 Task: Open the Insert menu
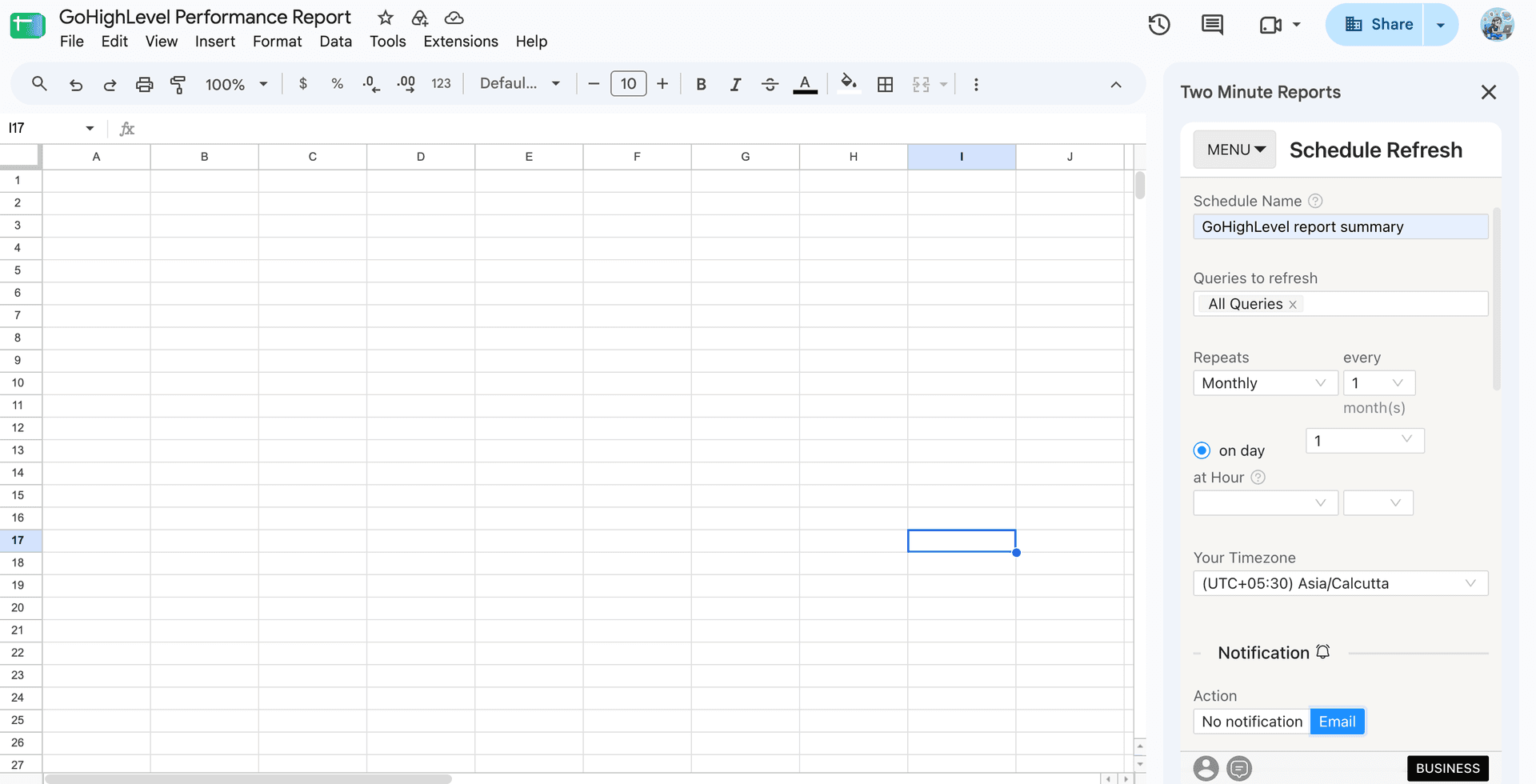(215, 42)
